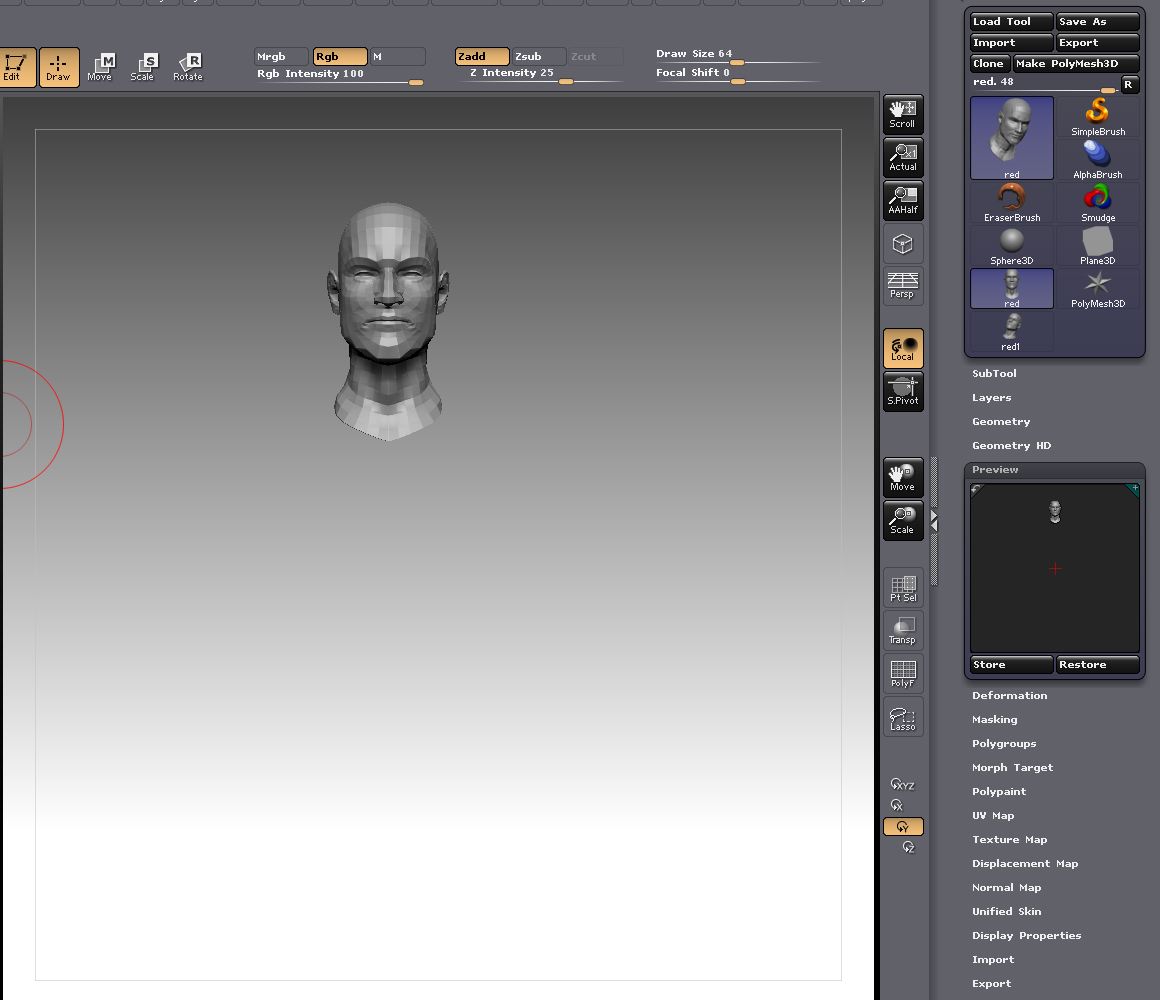The width and height of the screenshot is (1160, 1000).
Task: Expand the Deformation panel
Action: click(x=1010, y=695)
